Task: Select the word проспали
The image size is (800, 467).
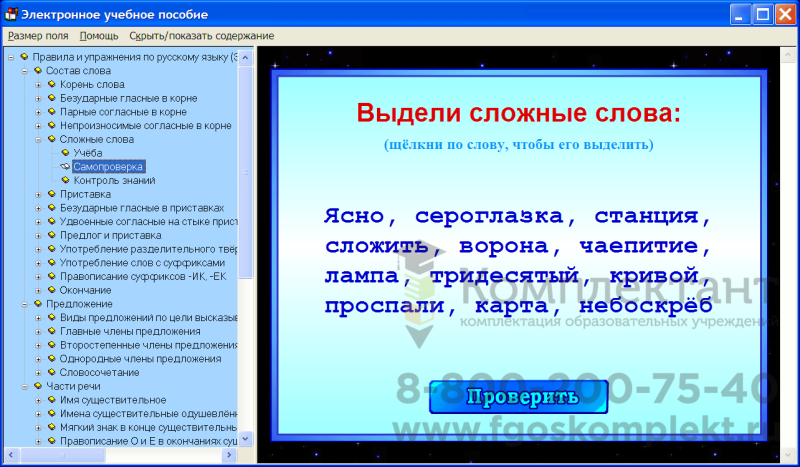Action: (384, 306)
